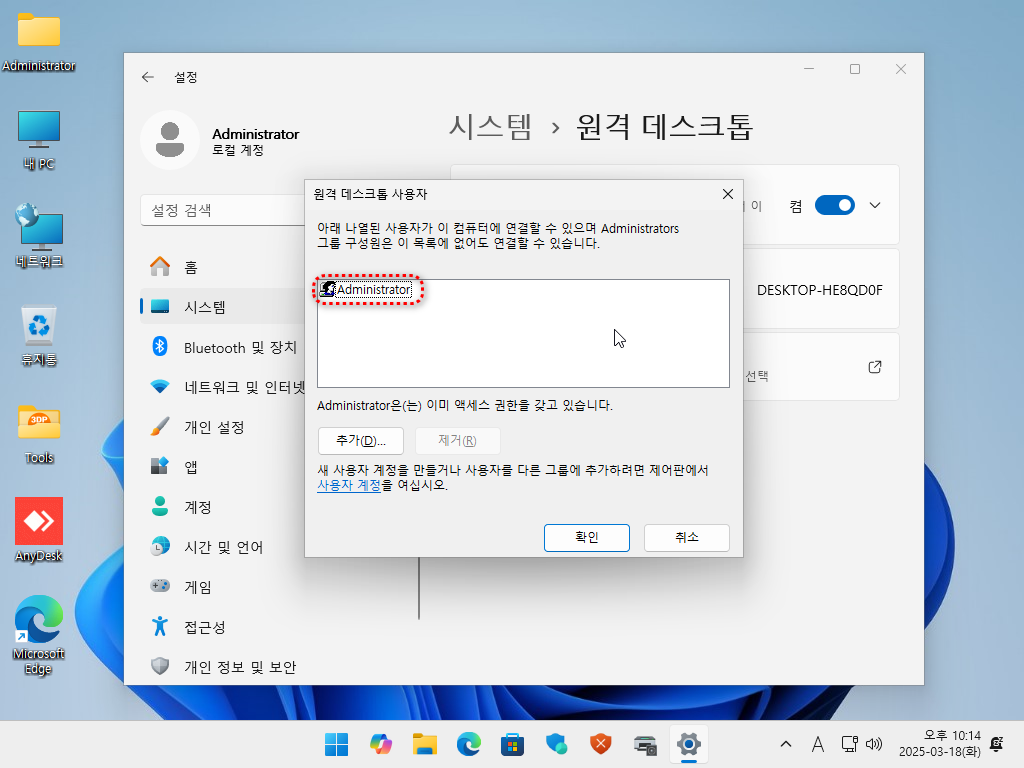Open the Tools folder on desktop
The width and height of the screenshot is (1024, 768).
tap(39, 434)
